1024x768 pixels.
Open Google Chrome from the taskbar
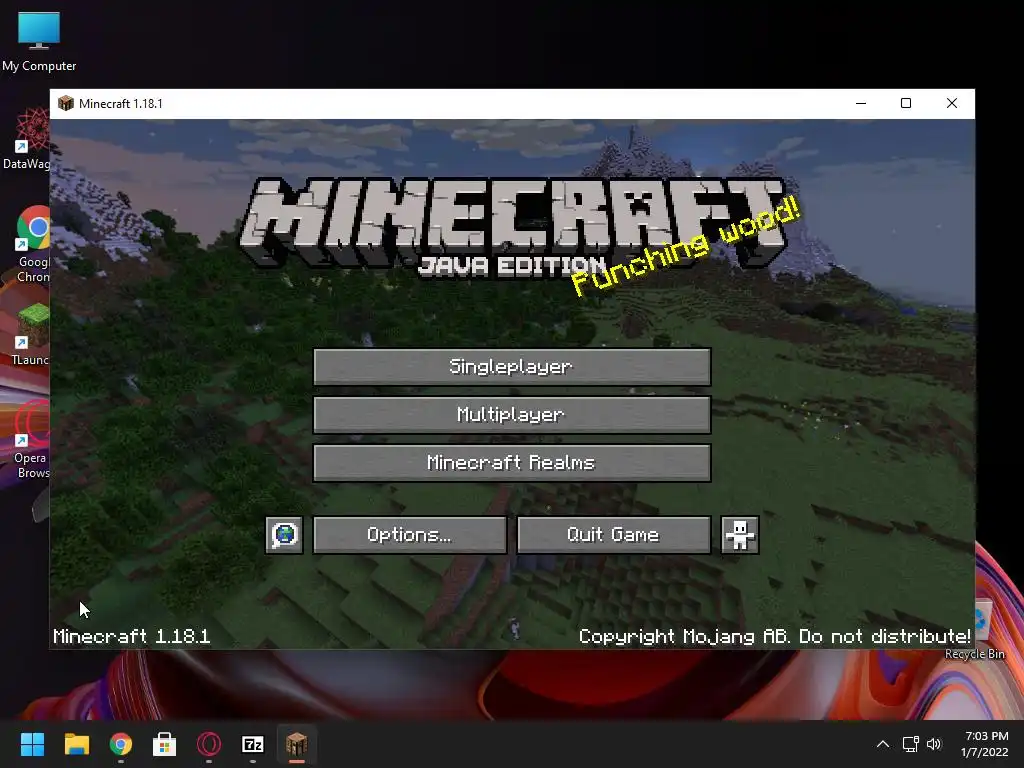click(121, 744)
